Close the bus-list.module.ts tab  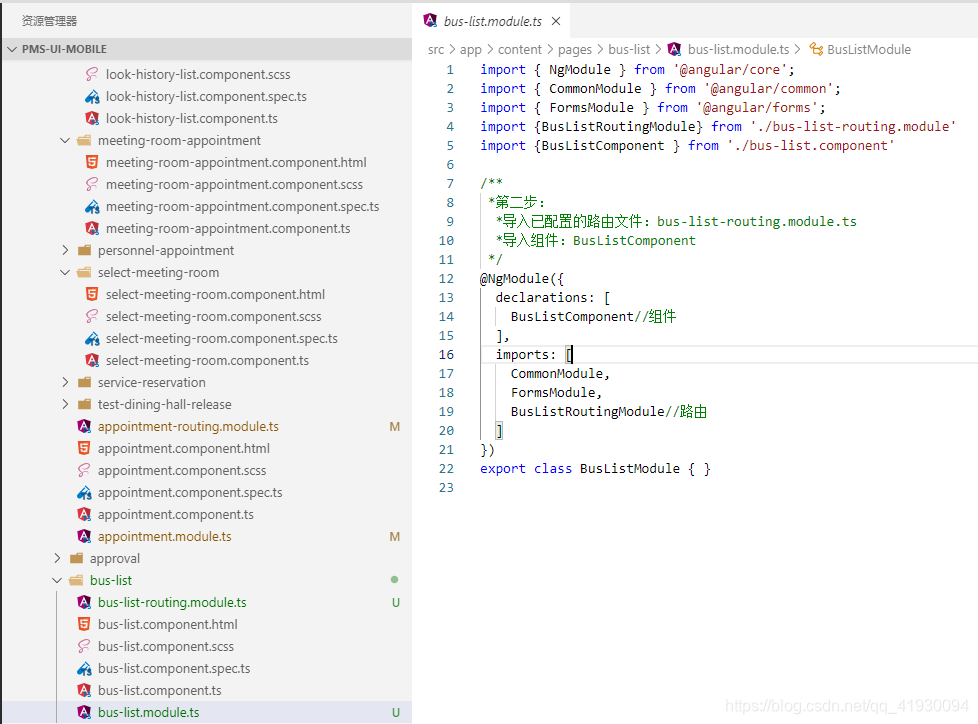click(x=556, y=21)
